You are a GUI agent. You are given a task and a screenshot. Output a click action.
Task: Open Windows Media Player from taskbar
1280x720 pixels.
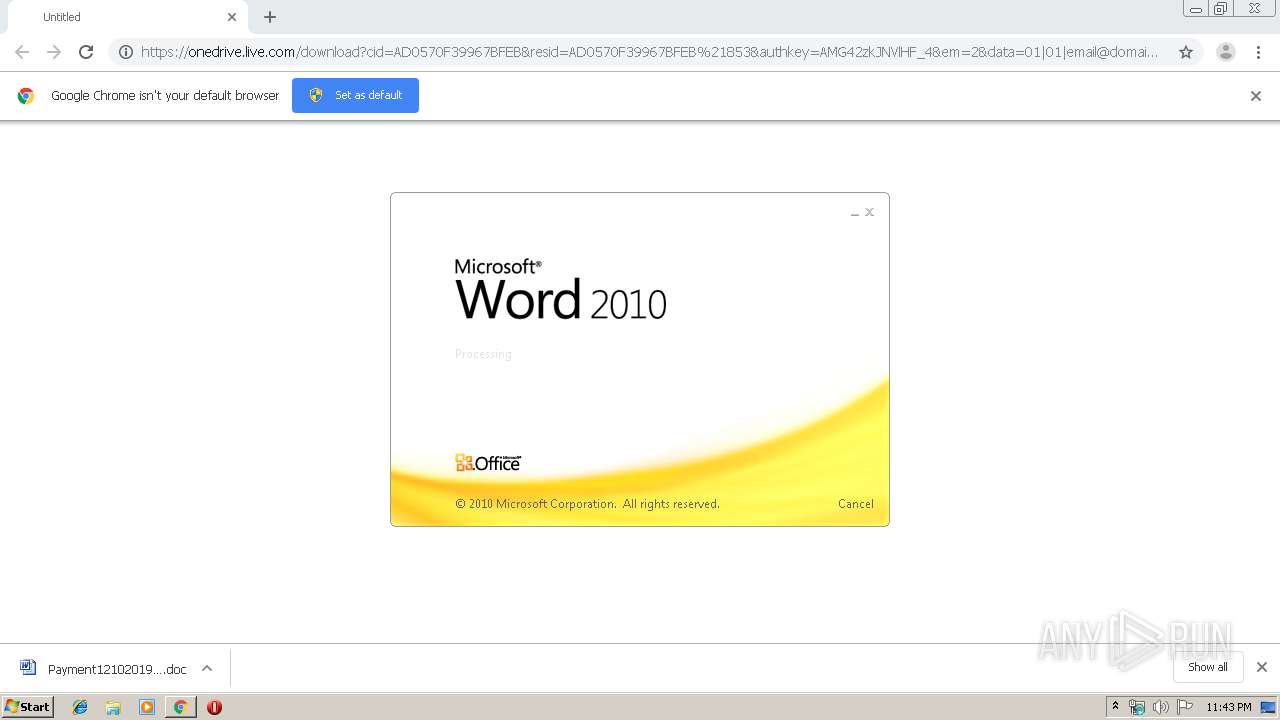[x=147, y=707]
